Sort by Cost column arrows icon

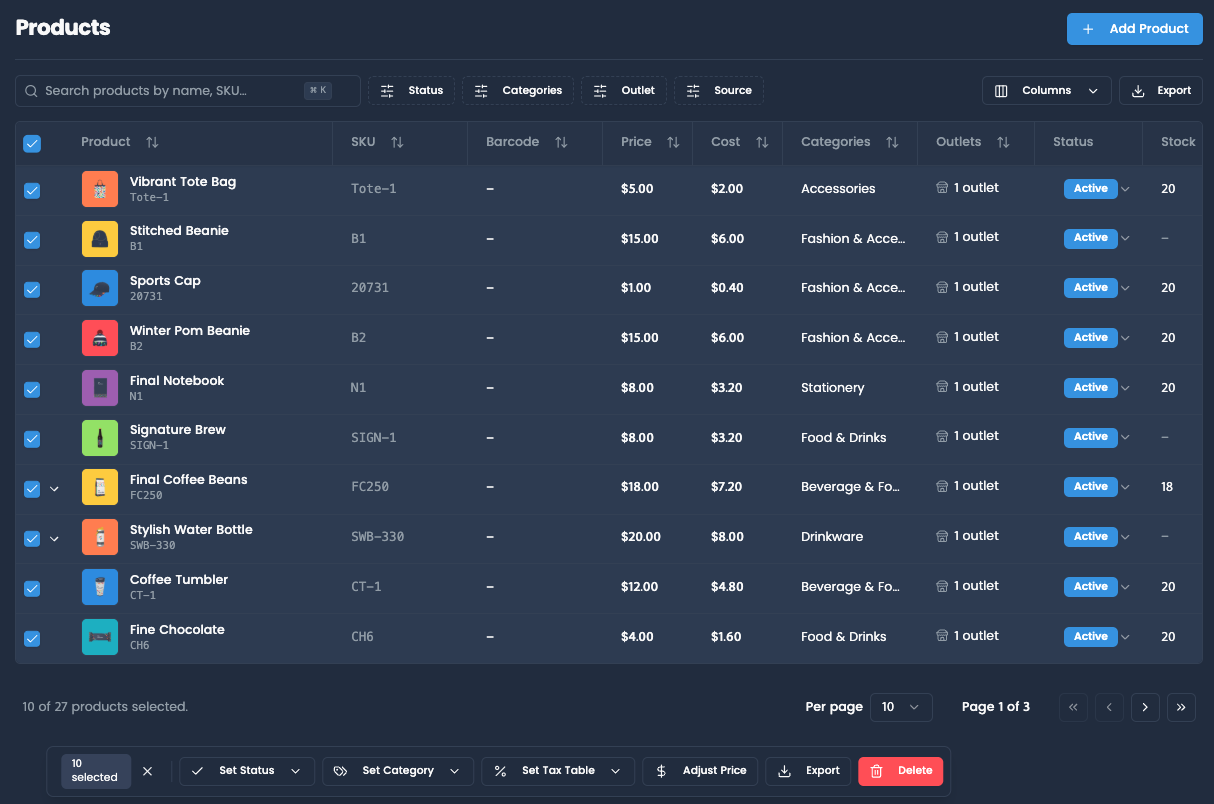pyautogui.click(x=762, y=142)
